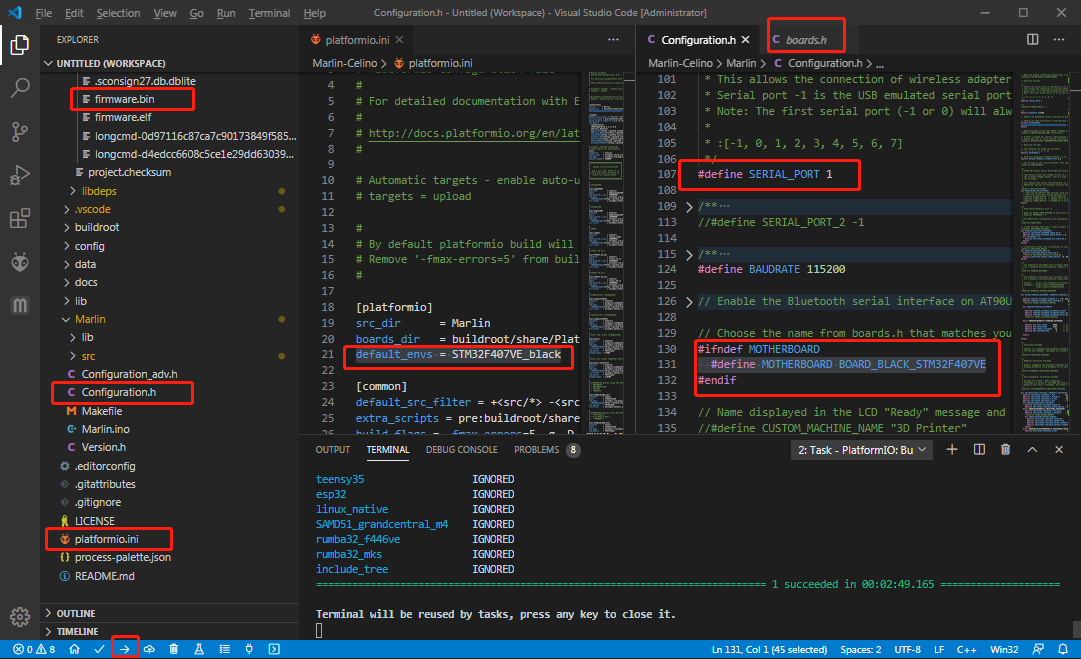The width and height of the screenshot is (1081, 659).
Task: Open the Terminal menu
Action: [x=269, y=12]
